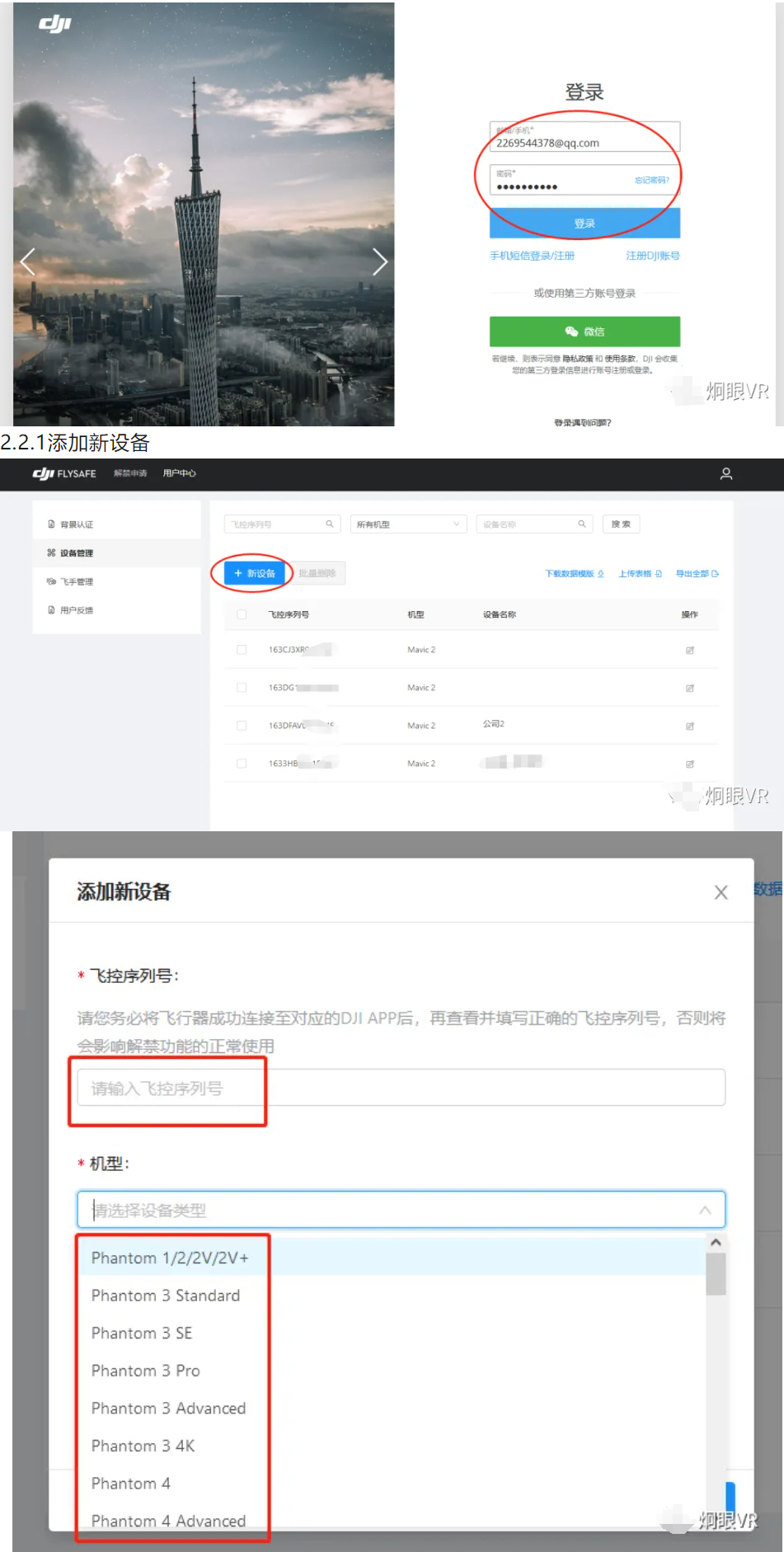Click the user profile icon in FlySafe header
This screenshot has width=784, height=1552.
click(x=725, y=474)
